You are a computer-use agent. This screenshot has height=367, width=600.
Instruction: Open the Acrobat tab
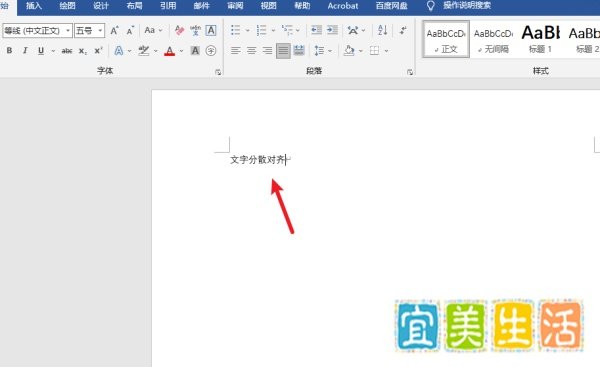pyautogui.click(x=343, y=6)
